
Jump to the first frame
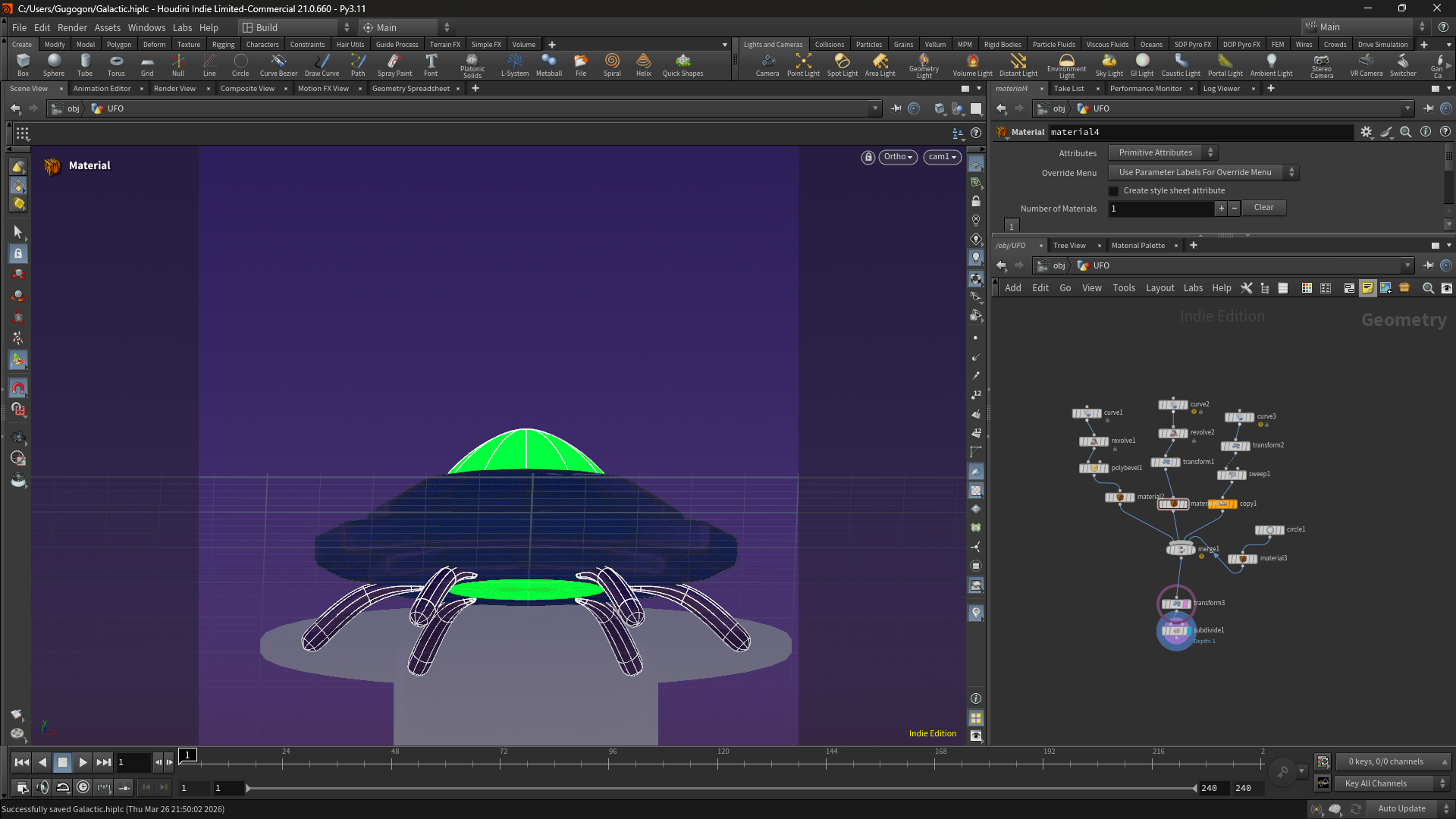pyautogui.click(x=21, y=762)
